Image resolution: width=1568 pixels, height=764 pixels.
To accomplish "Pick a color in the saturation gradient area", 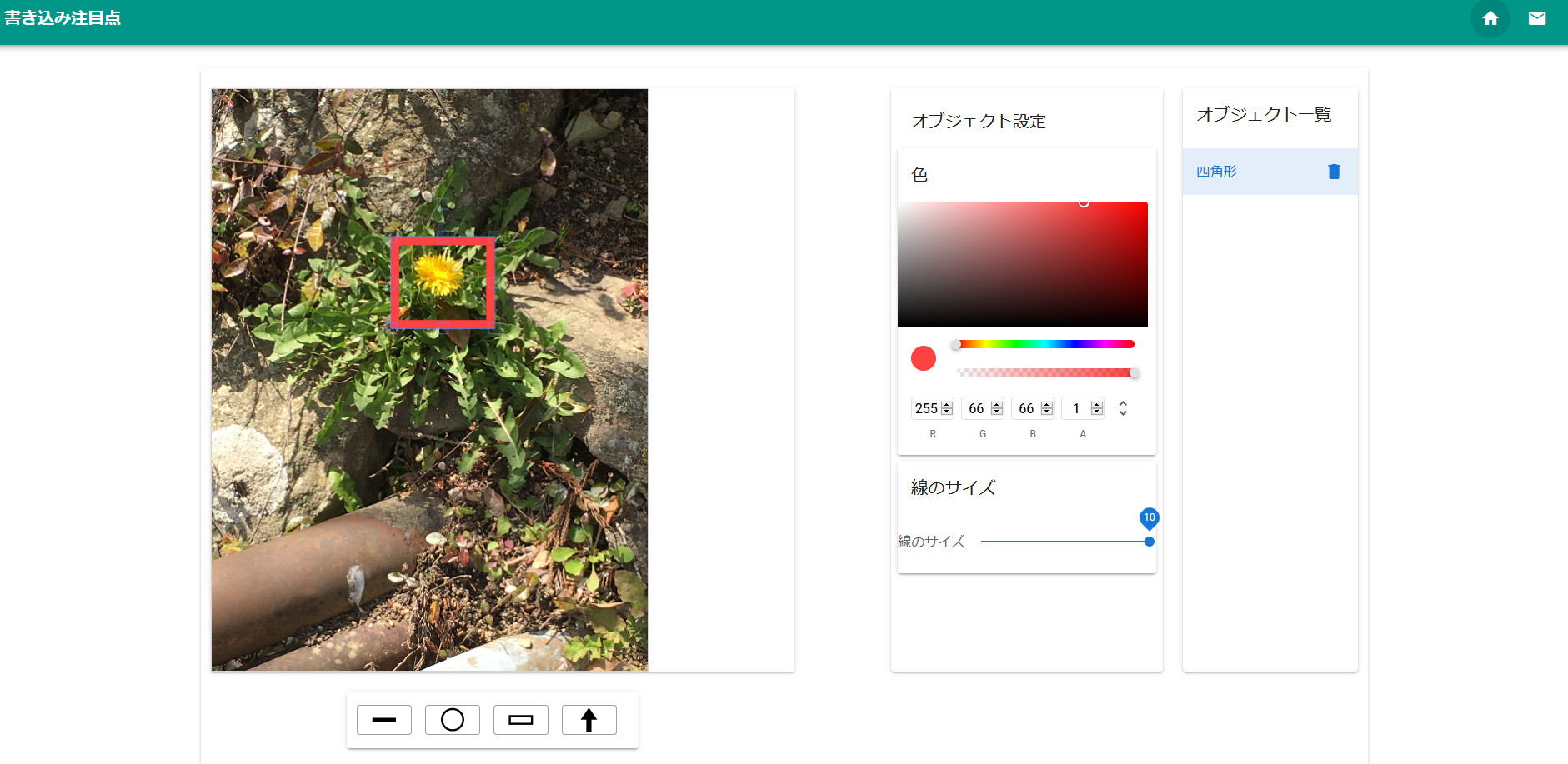I will tap(1022, 262).
